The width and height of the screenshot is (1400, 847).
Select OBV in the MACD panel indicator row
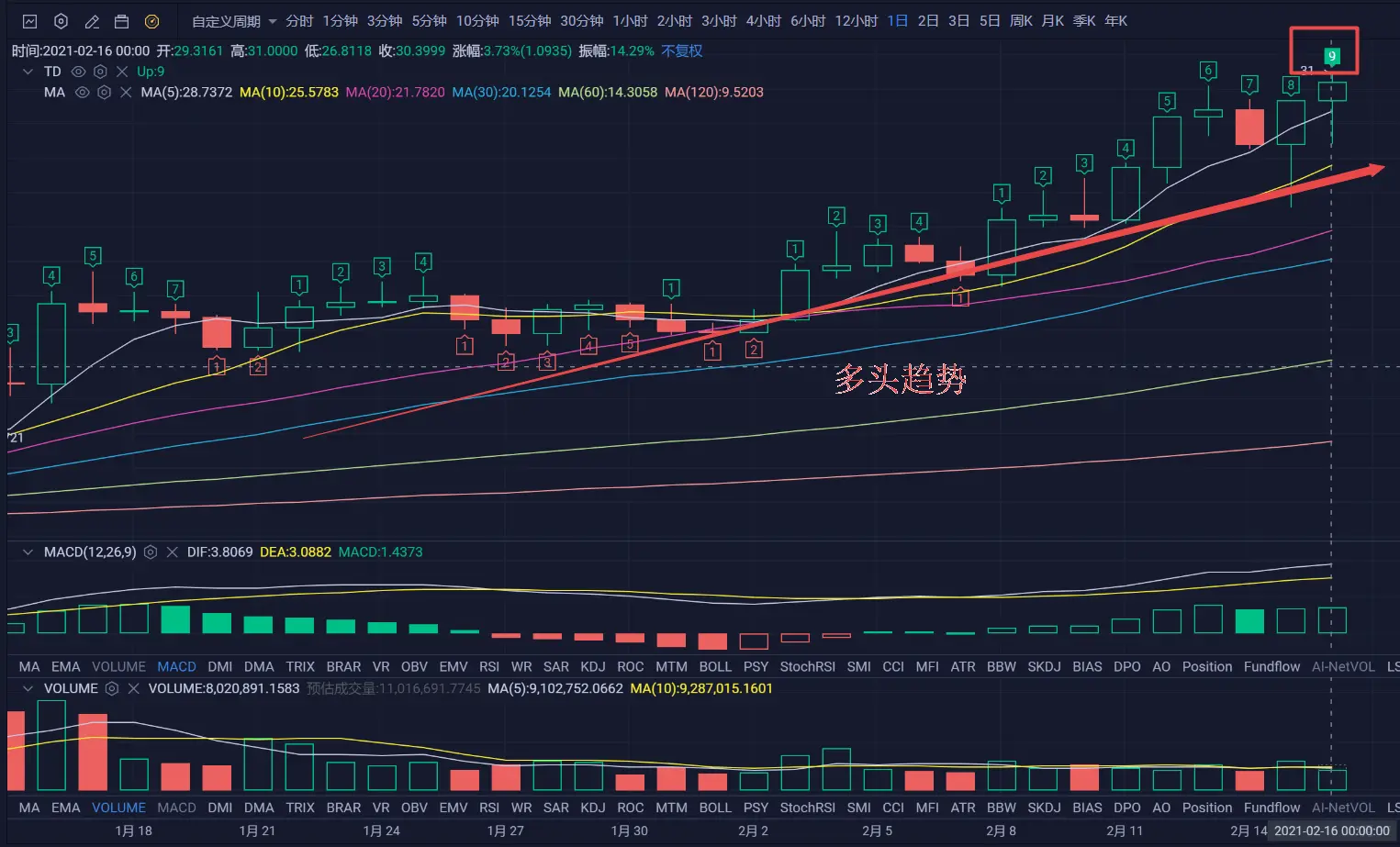[x=414, y=667]
